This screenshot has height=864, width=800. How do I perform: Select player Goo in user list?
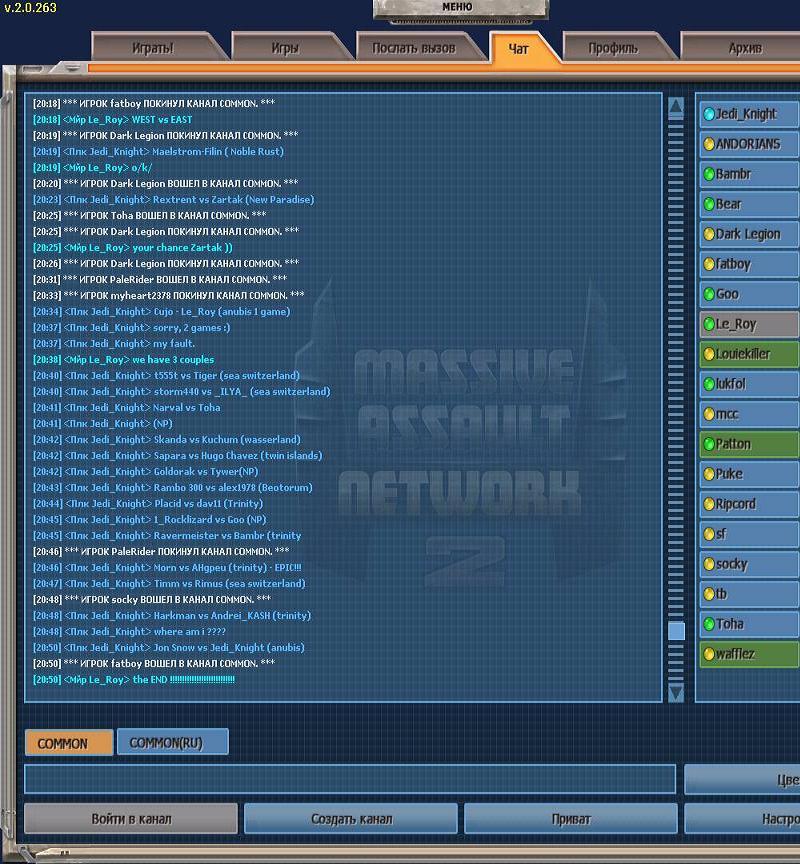tap(749, 294)
